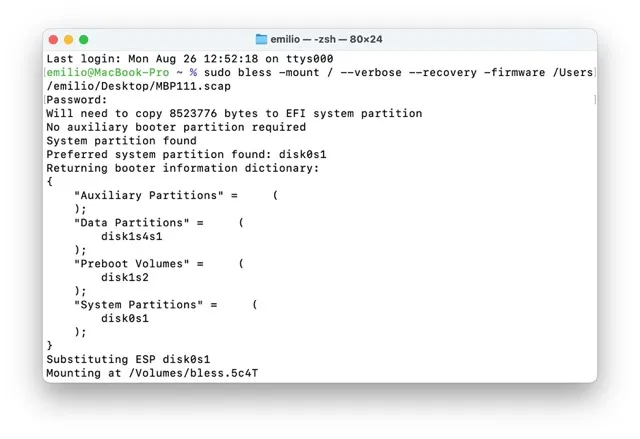Click the "Auxiliary Partitions" dictionary key

coord(149,195)
